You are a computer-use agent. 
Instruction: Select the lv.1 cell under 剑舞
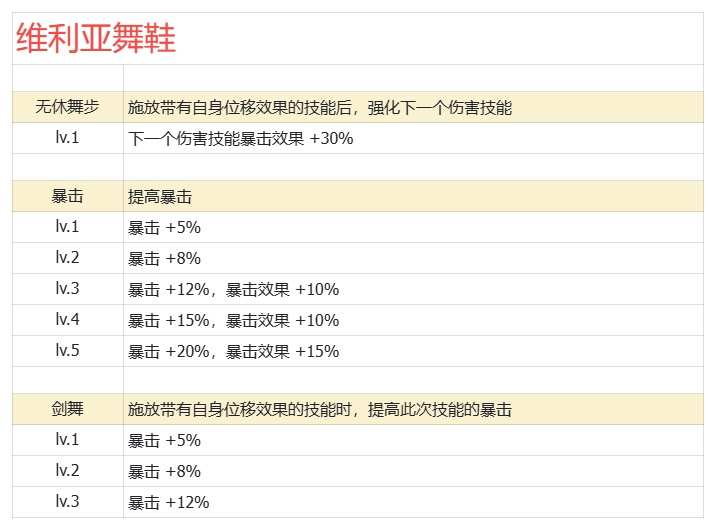pyautogui.click(x=68, y=440)
